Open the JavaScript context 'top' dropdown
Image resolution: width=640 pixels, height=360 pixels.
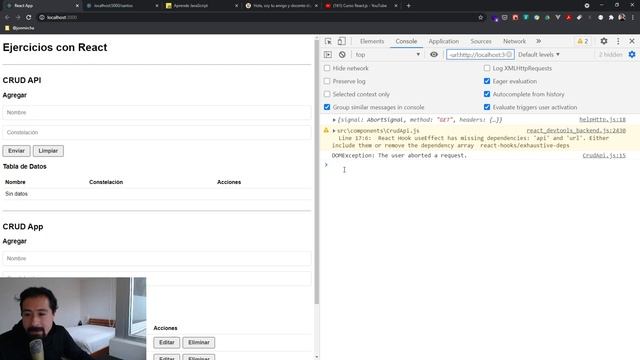click(x=387, y=54)
